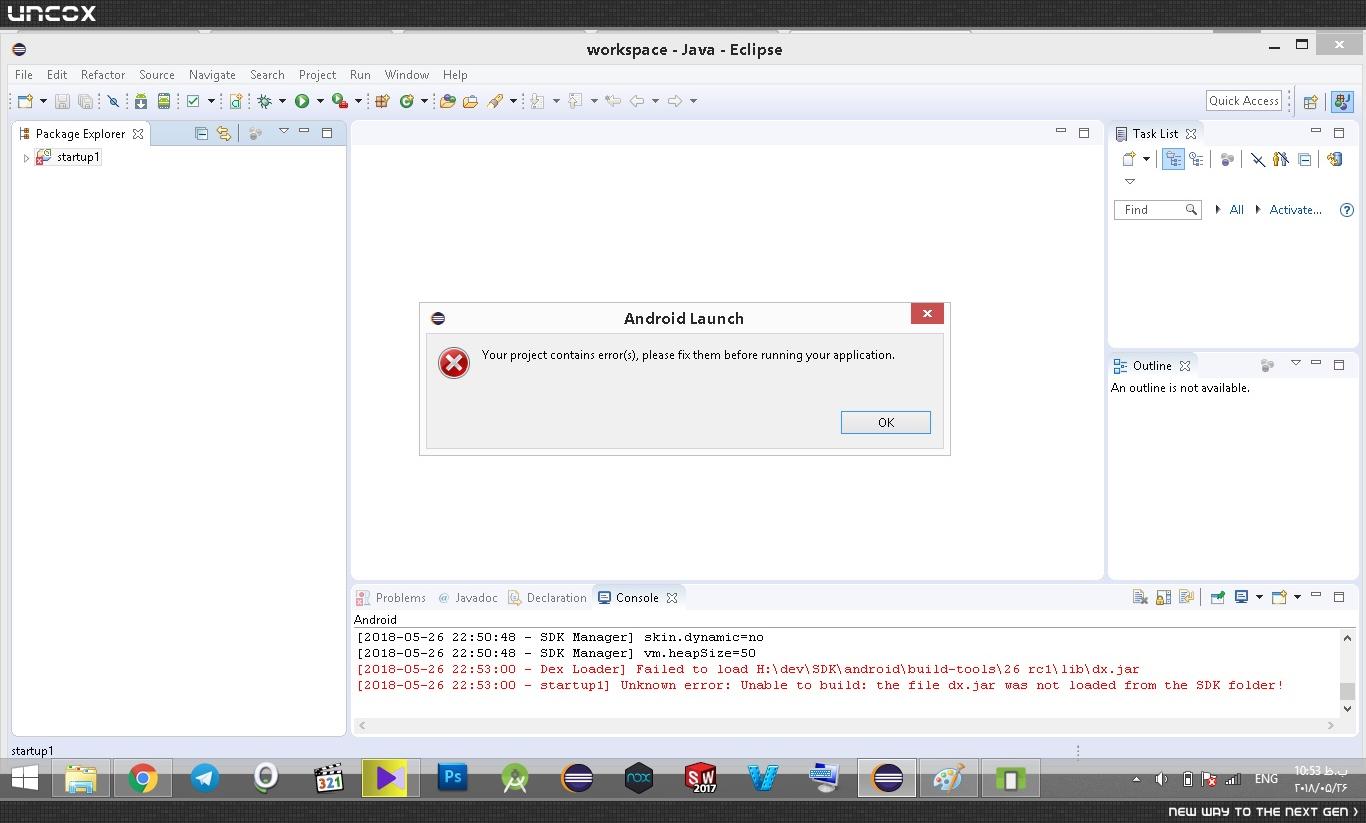Viewport: 1366px width, 823px height.
Task: Open dropdown next to Run icon
Action: tap(320, 101)
